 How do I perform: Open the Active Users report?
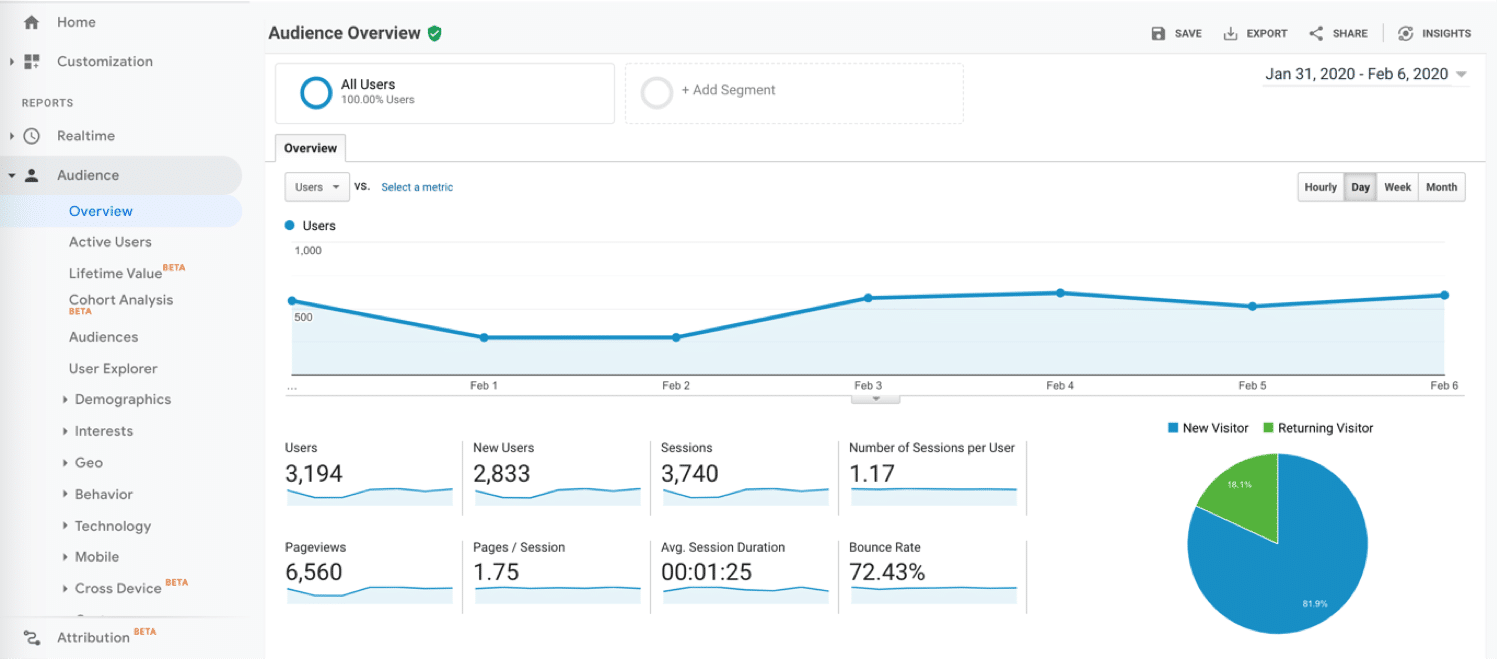click(110, 241)
